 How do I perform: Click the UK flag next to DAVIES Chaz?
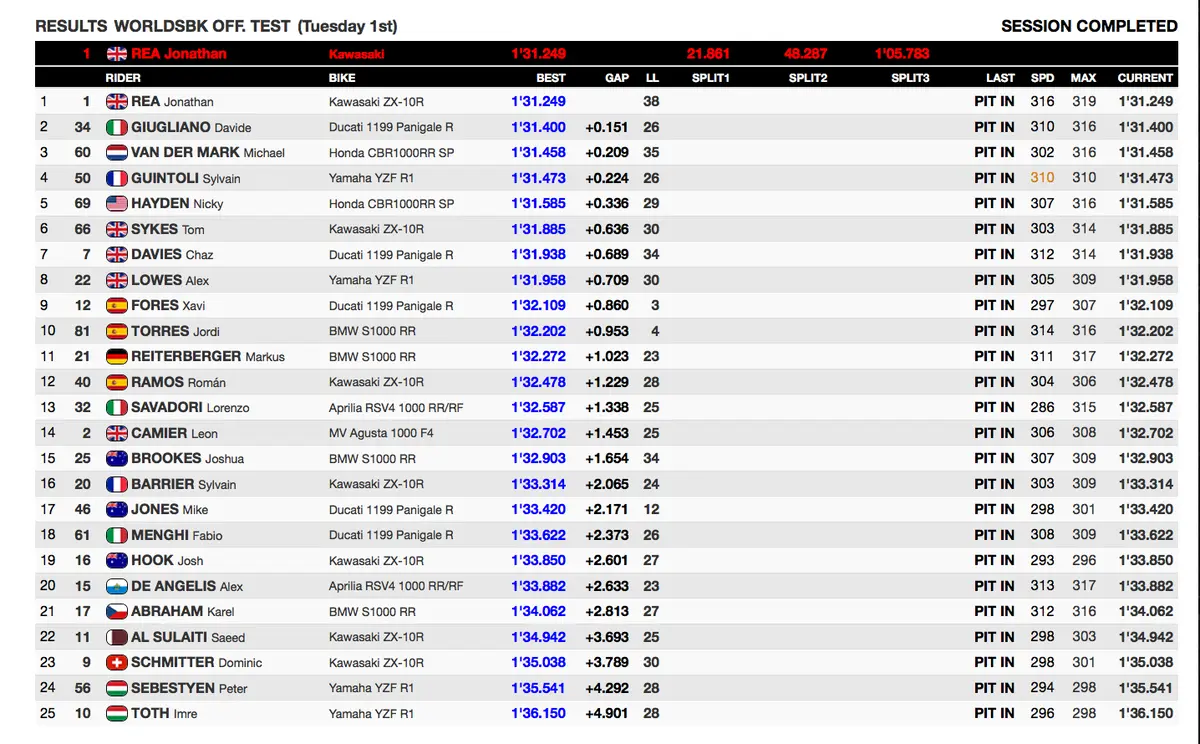117,254
